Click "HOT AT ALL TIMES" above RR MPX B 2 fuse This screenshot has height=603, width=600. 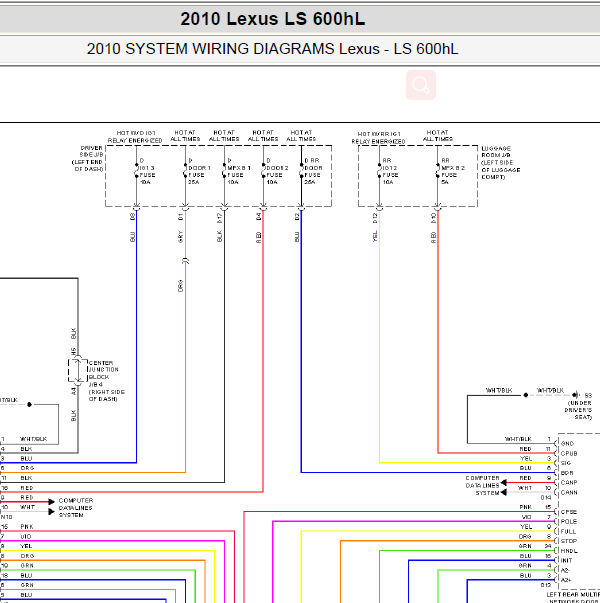click(x=438, y=135)
